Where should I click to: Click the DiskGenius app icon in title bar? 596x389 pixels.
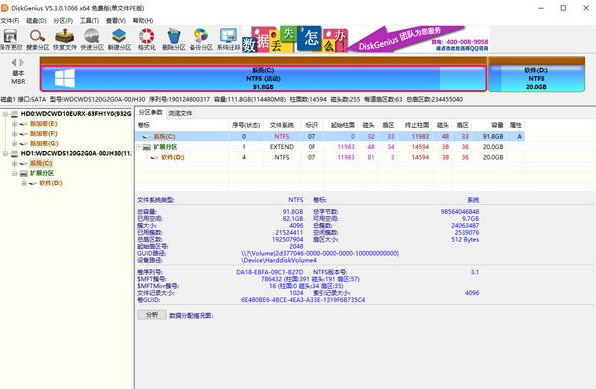(5, 8)
